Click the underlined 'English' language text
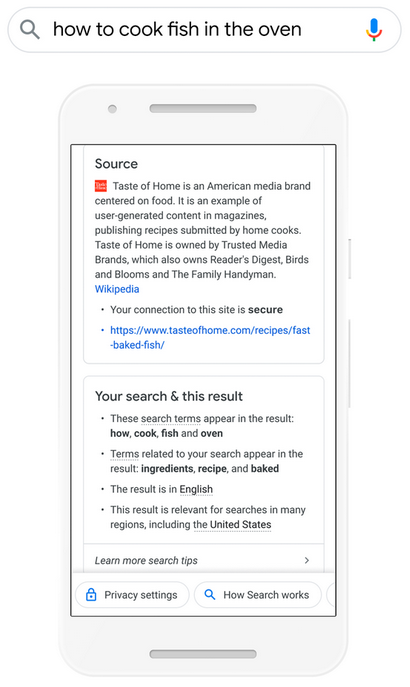 (x=196, y=489)
